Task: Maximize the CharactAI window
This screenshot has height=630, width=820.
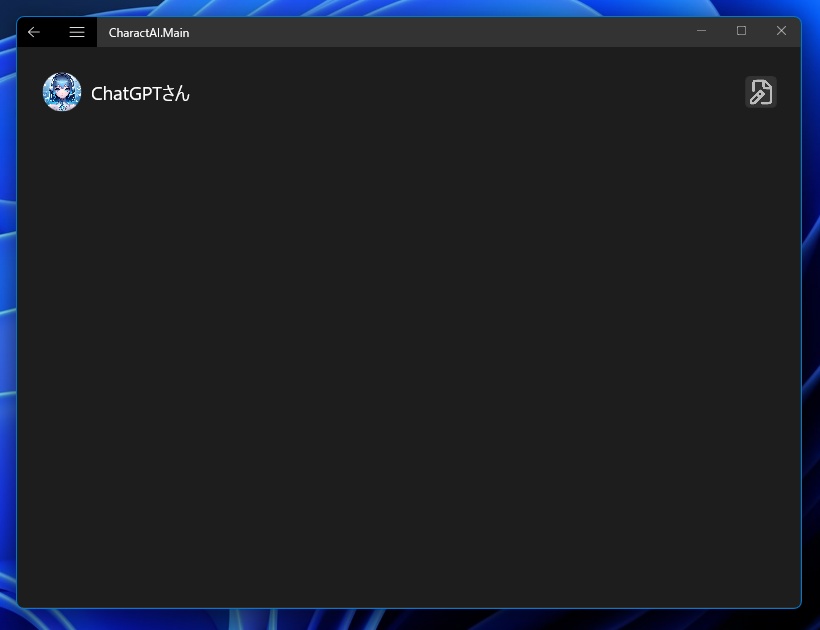Action: (741, 31)
